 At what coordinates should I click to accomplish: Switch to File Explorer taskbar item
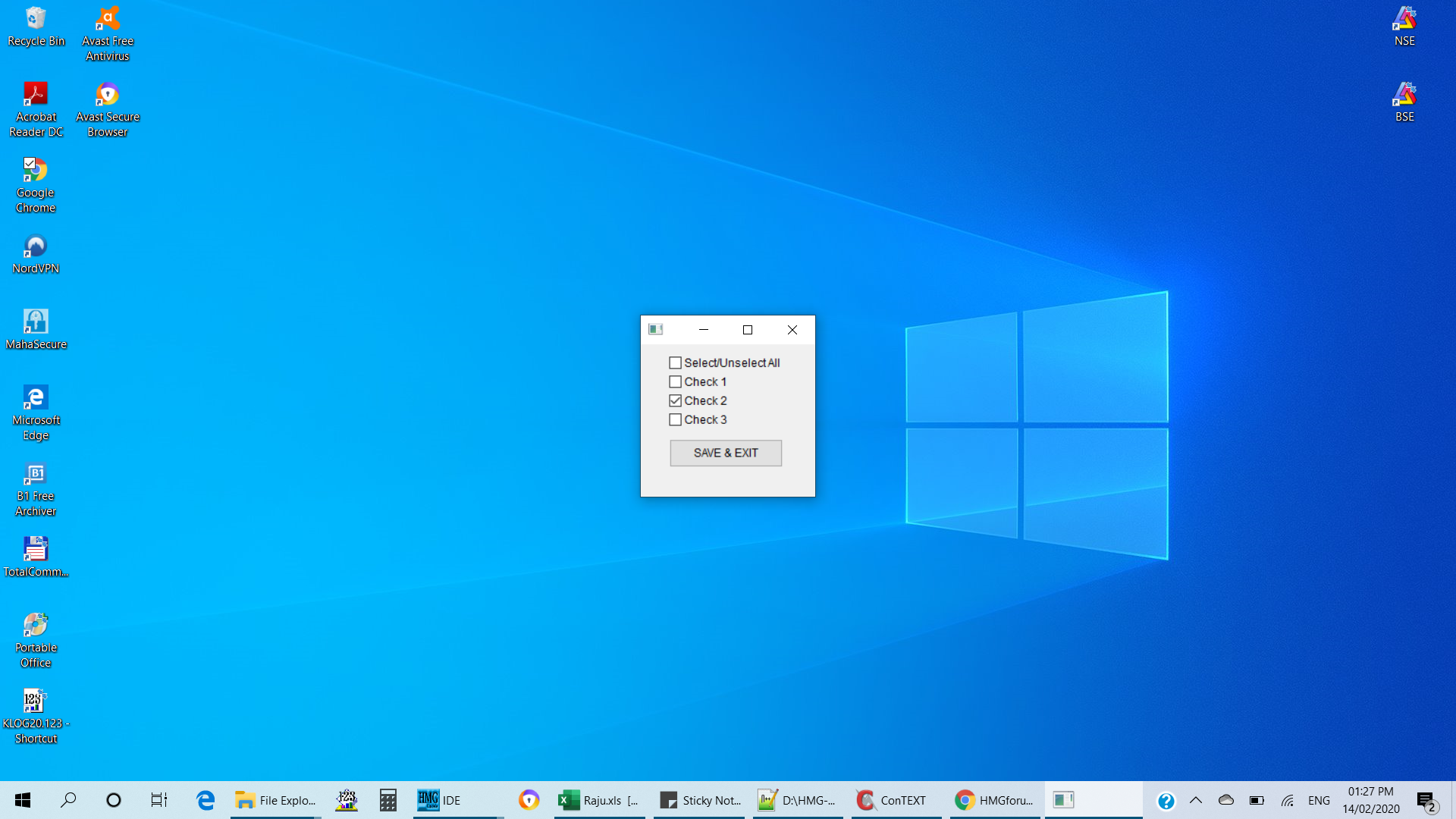pyautogui.click(x=276, y=800)
